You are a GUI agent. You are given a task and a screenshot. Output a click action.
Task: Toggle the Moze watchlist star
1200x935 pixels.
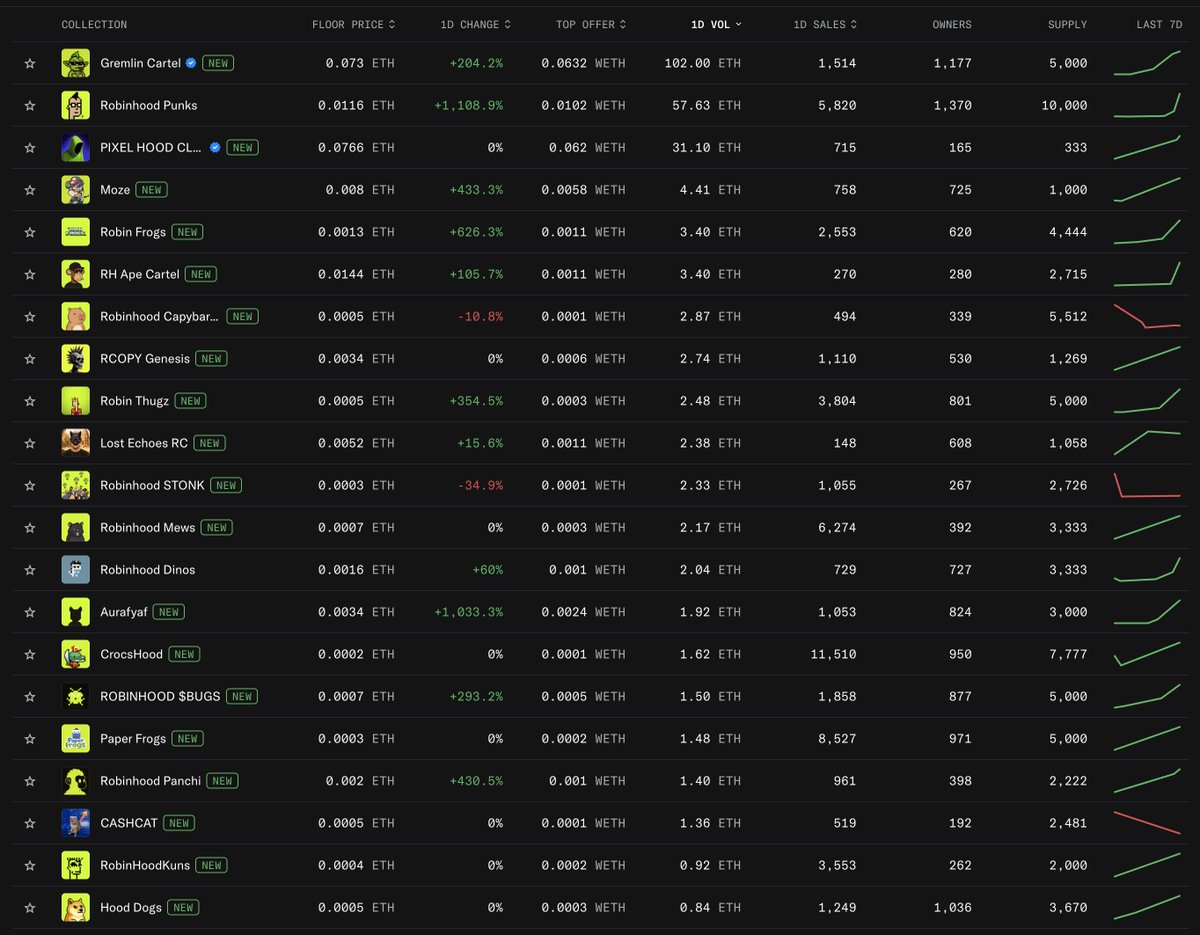[x=30, y=190]
